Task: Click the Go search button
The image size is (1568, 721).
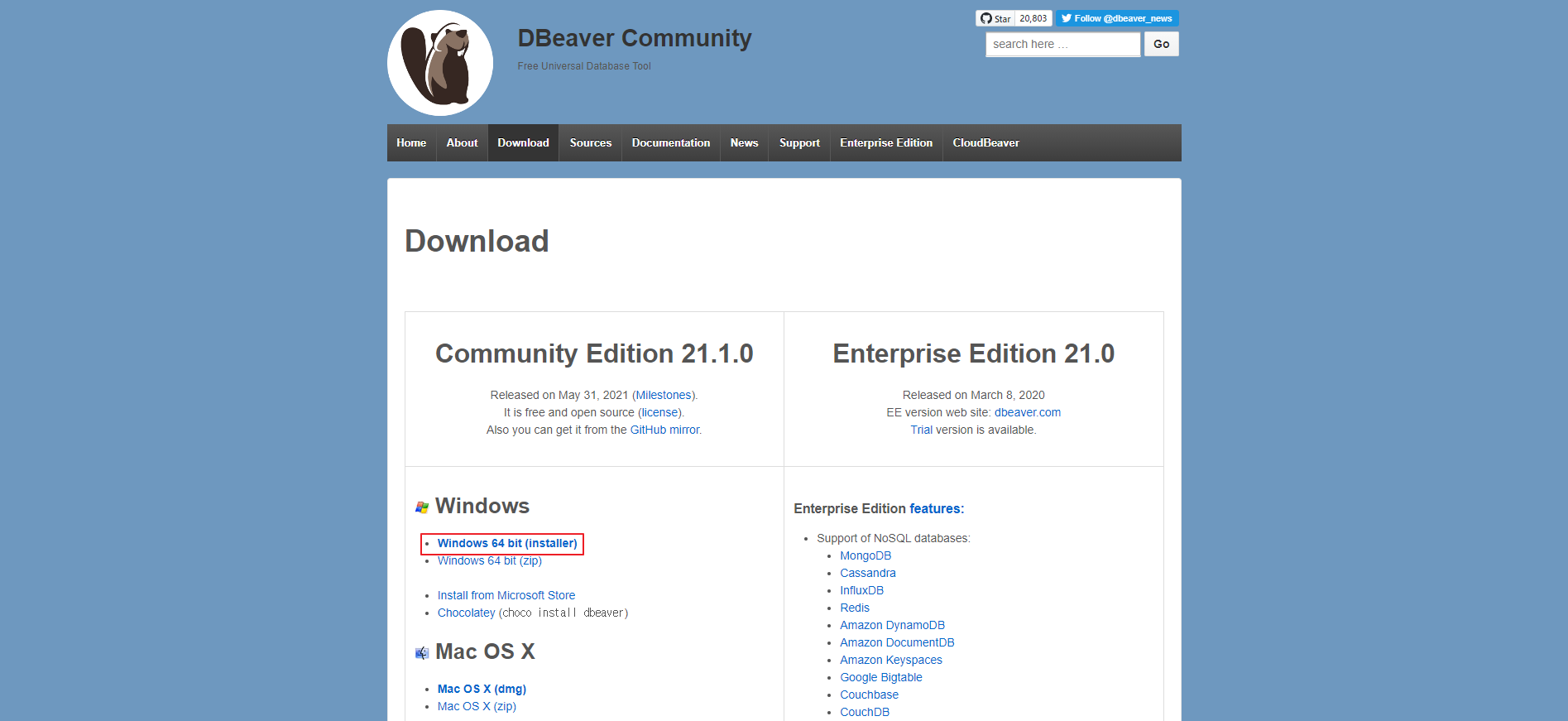Action: click(x=1162, y=45)
